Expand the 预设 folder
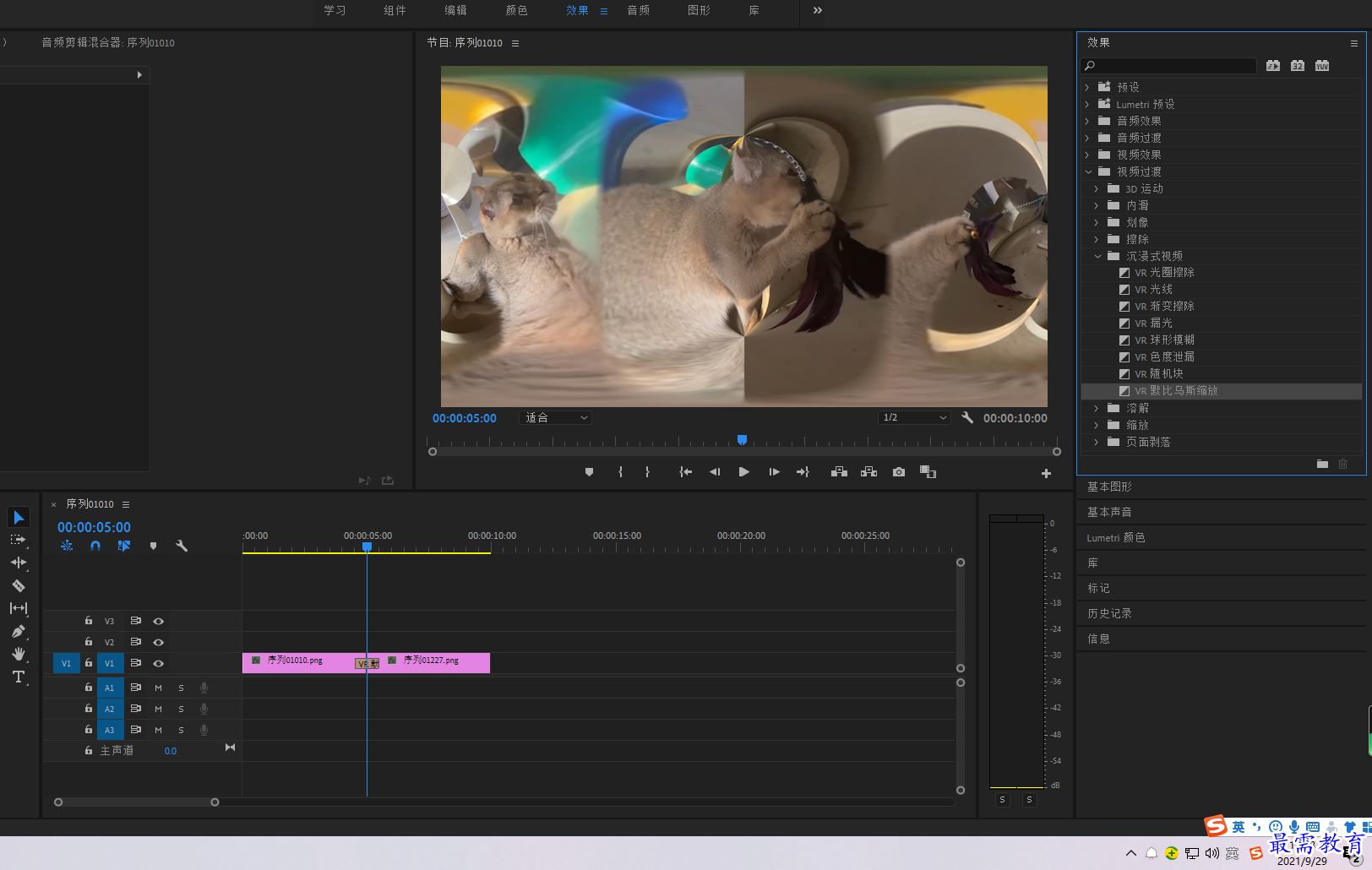 [1087, 87]
